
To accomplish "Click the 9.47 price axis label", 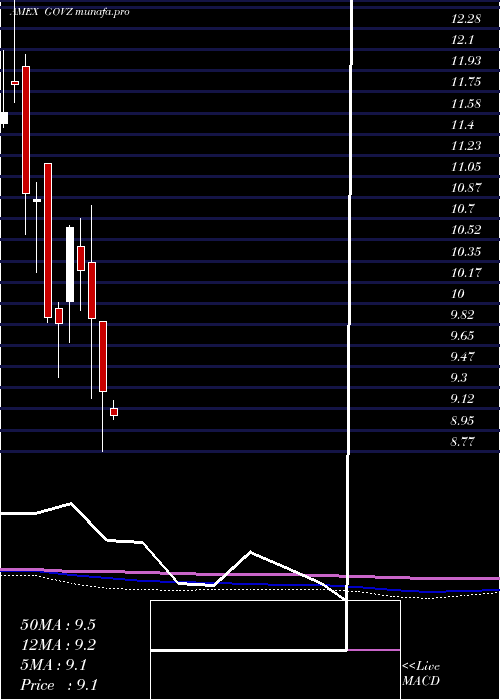I will tap(462, 356).
